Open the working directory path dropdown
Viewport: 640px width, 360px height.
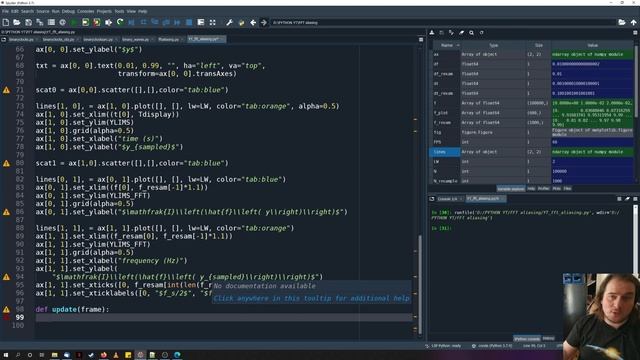click(442, 22)
